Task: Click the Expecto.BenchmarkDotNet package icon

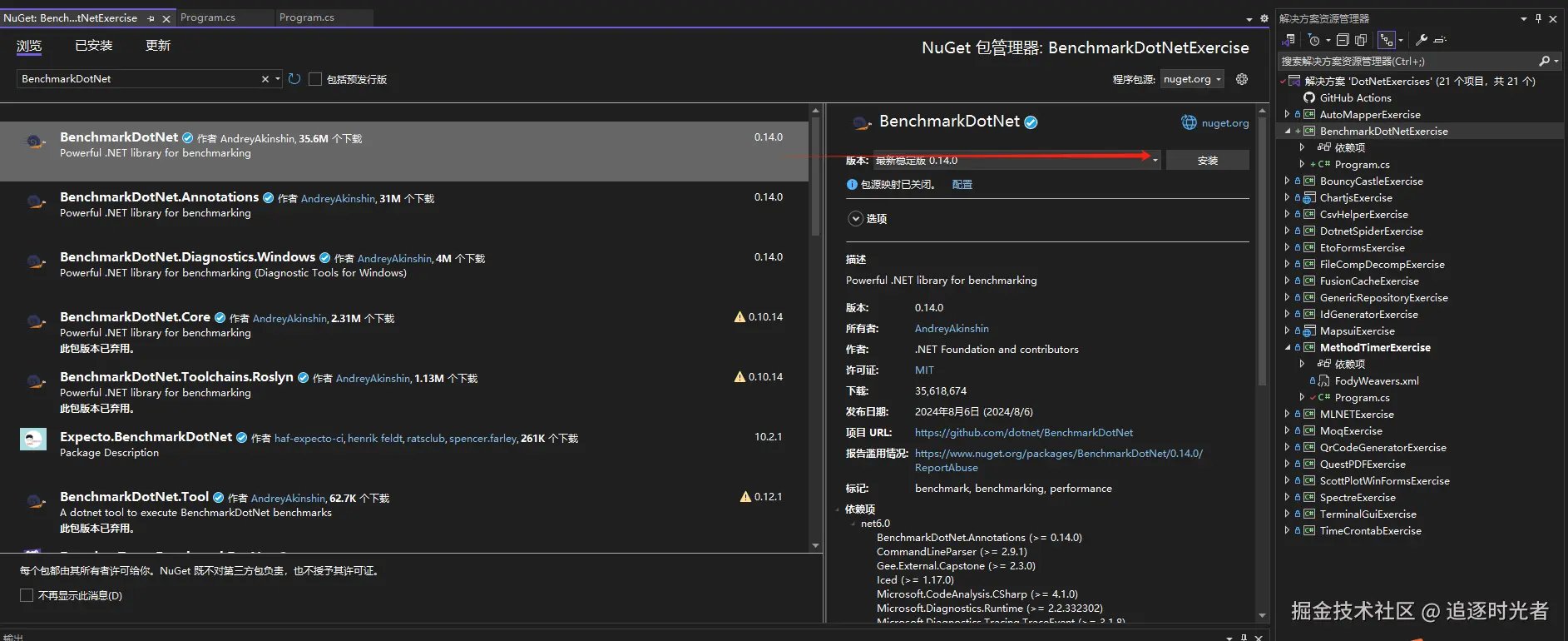Action: [33, 438]
